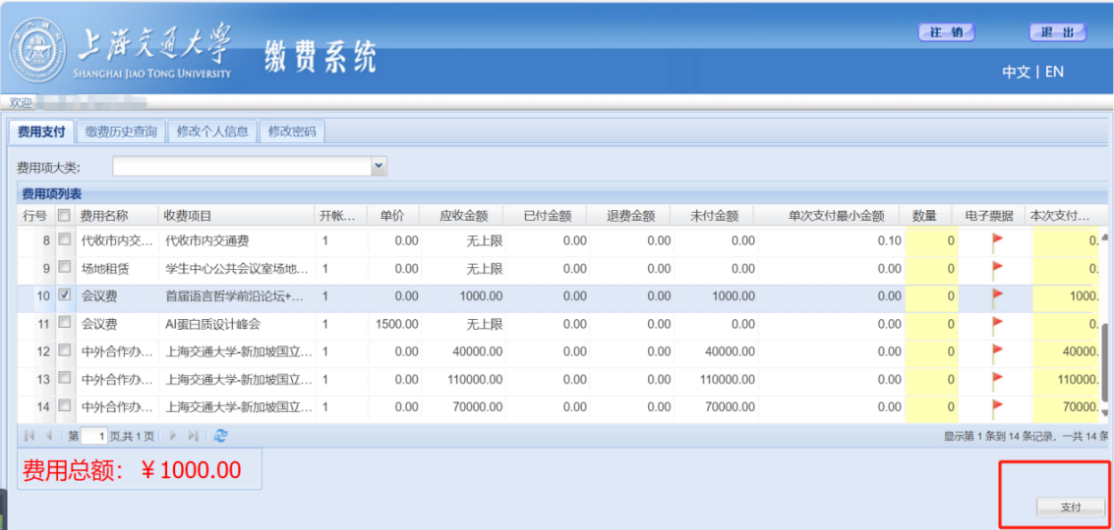Click the 注销 button in header
The image size is (1114, 530).
coord(946,33)
